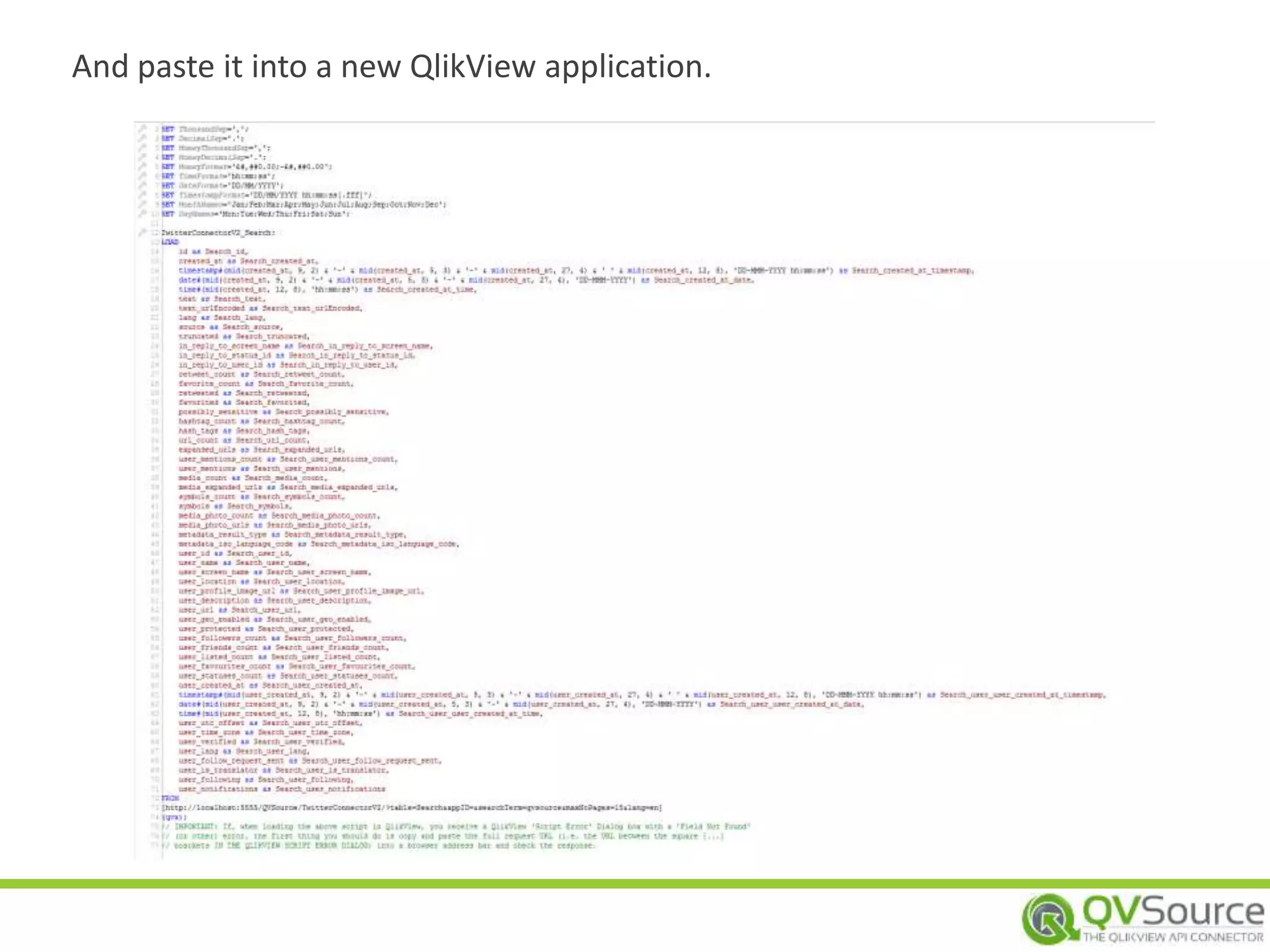Click the 'id as Search_id,' line

pos(213,252)
